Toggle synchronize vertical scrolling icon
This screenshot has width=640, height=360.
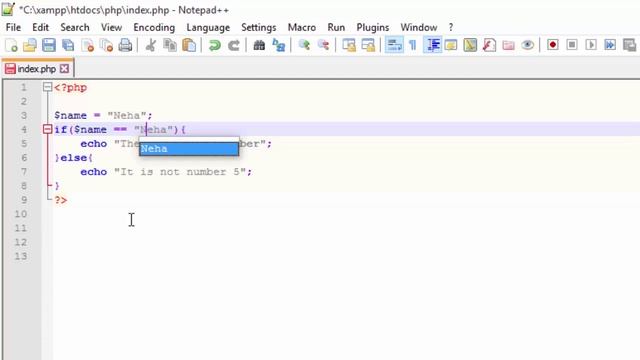[x=349, y=45]
